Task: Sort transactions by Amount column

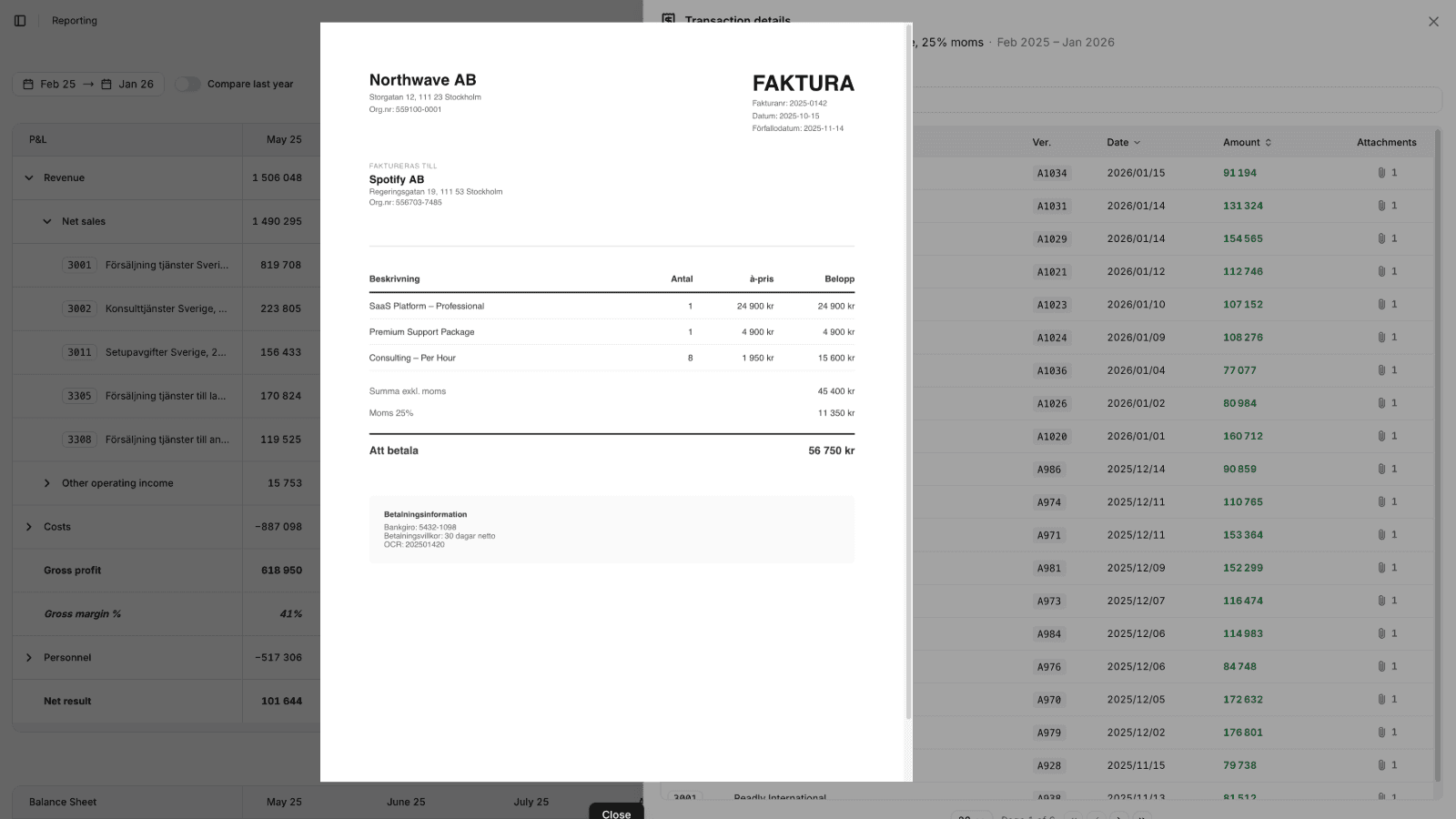Action: (x=1247, y=142)
